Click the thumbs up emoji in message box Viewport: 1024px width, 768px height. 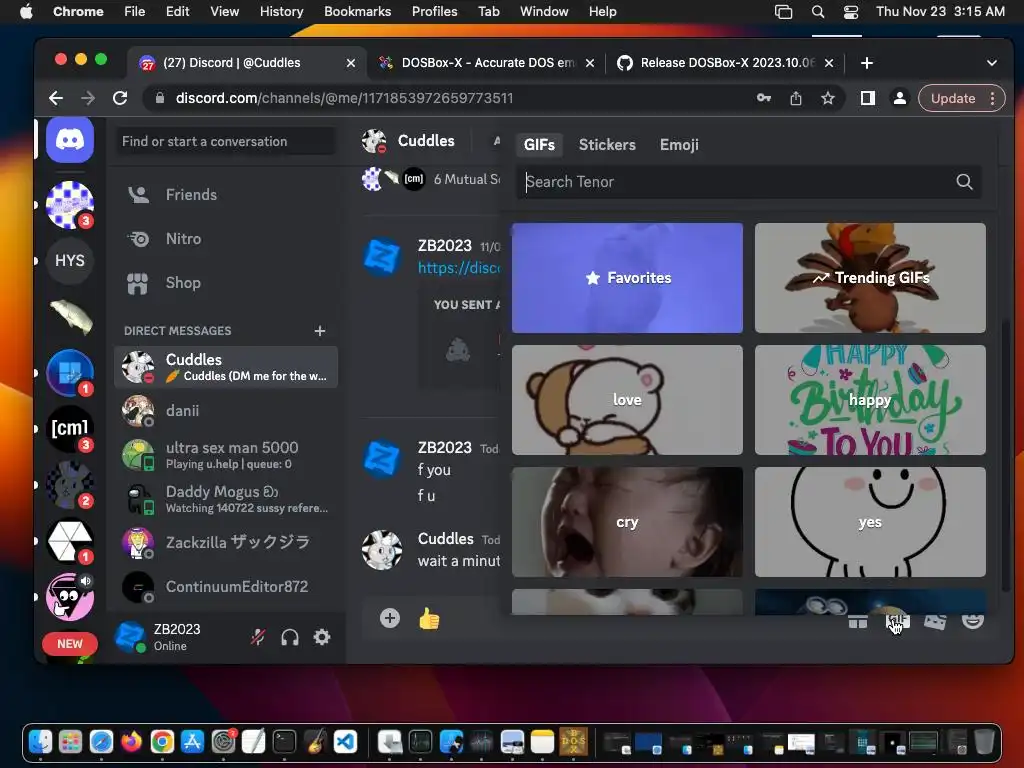(x=429, y=618)
